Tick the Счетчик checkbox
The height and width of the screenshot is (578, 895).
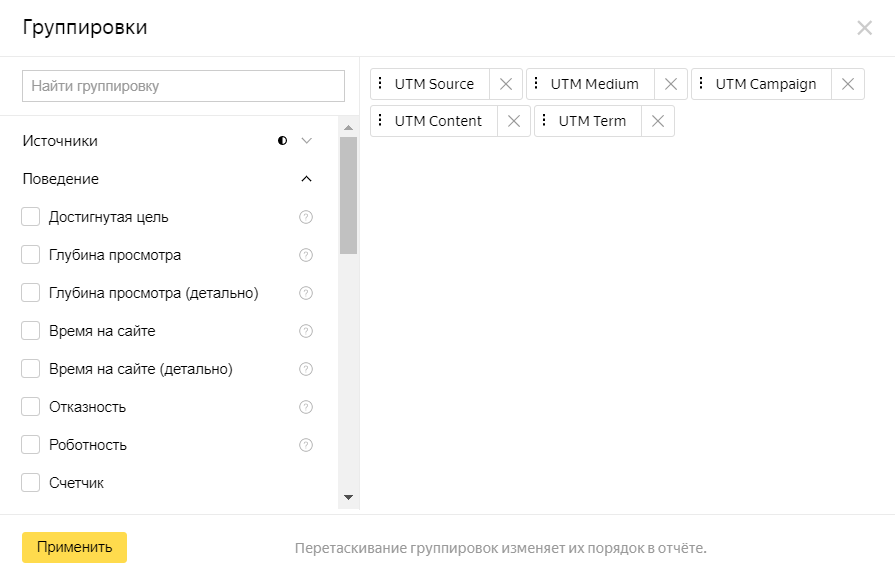point(30,482)
